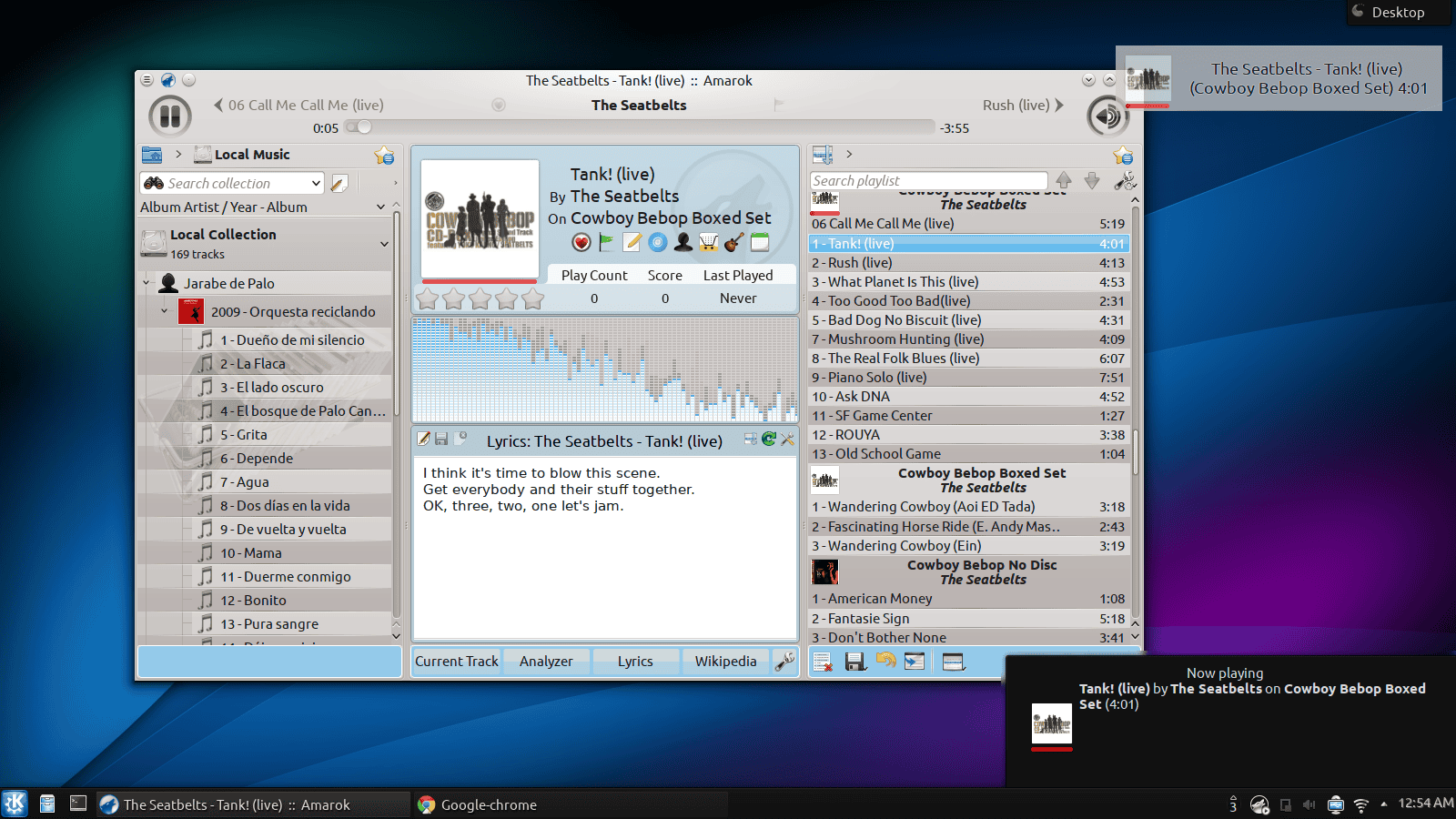
Task: Expand the Local Collection options chevron
Action: [384, 244]
